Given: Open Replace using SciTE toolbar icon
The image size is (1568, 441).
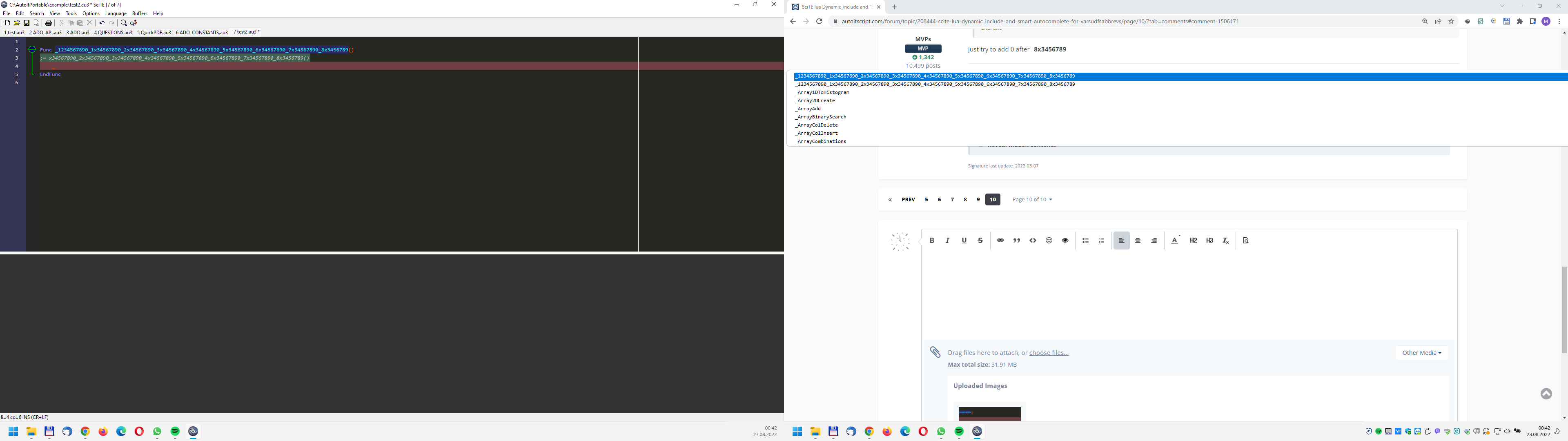Looking at the screenshot, I should [x=133, y=23].
